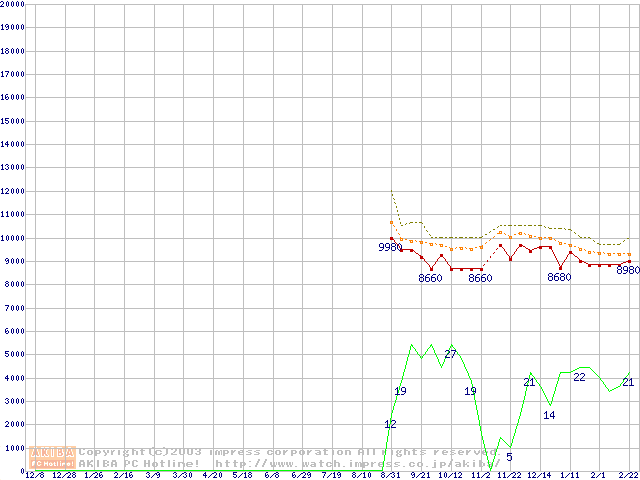The image size is (640, 480).
Task: Select the 1000 y-axis label
Action: pyautogui.click(x=14, y=449)
